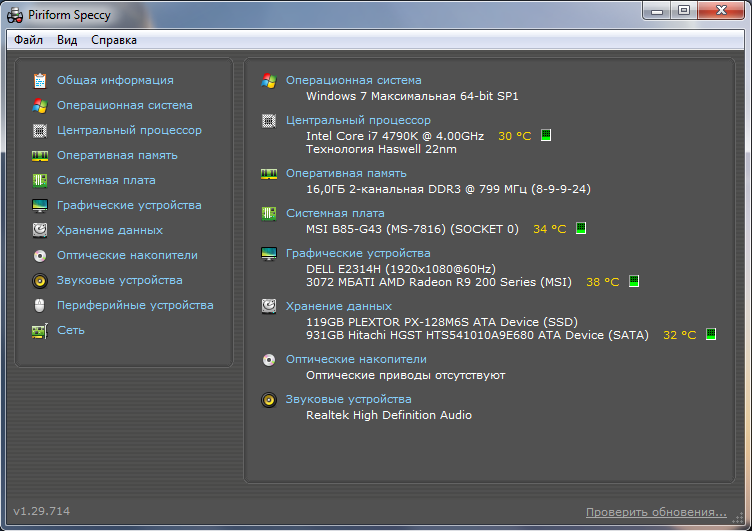Open the Справка menu

click(x=114, y=40)
